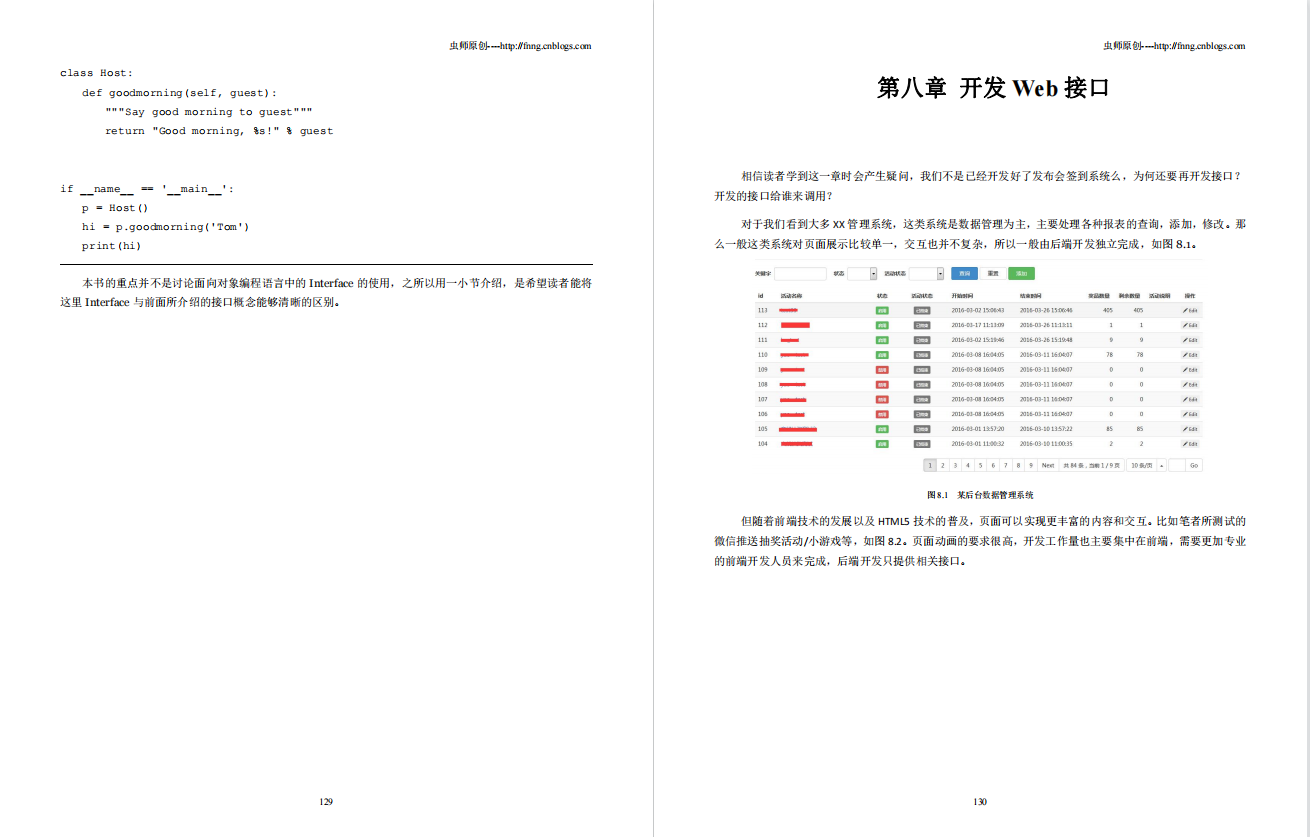Image resolution: width=1310 pixels, height=837 pixels.
Task: Go to page 9 in pagination
Action: tap(1031, 465)
